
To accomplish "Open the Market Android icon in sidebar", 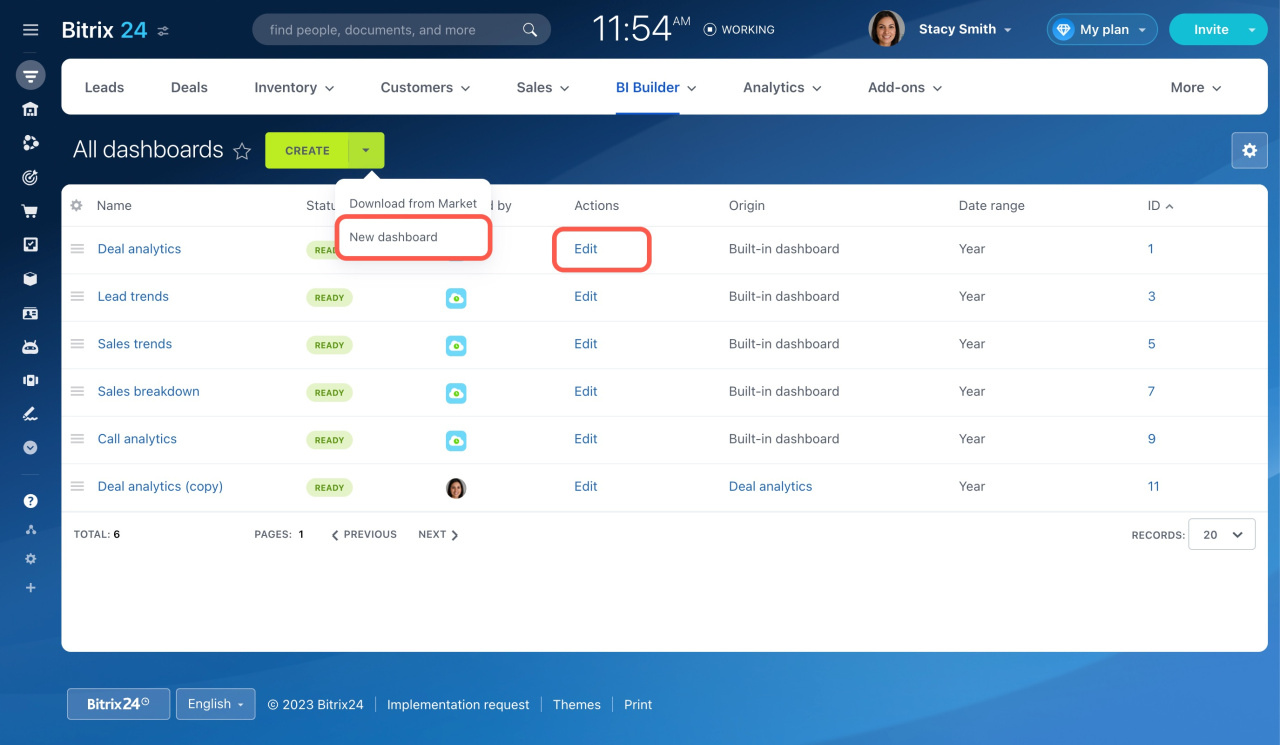I will click(x=30, y=346).
